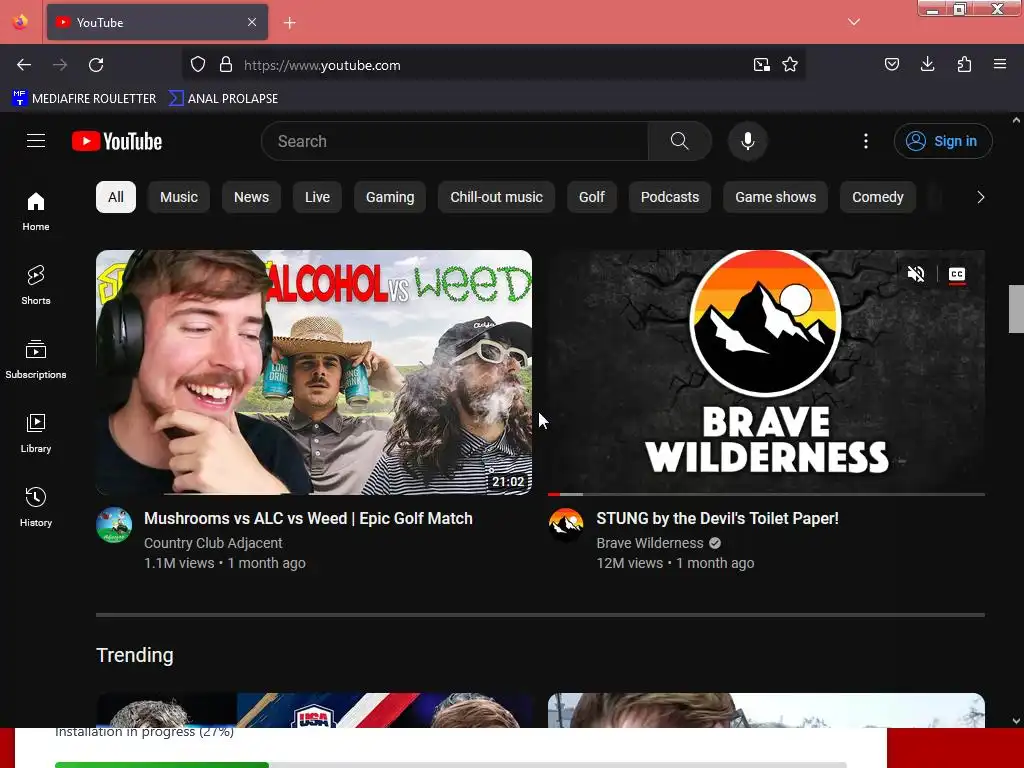Click the installation progress bar
This screenshot has height=768, width=1024.
coord(450,765)
